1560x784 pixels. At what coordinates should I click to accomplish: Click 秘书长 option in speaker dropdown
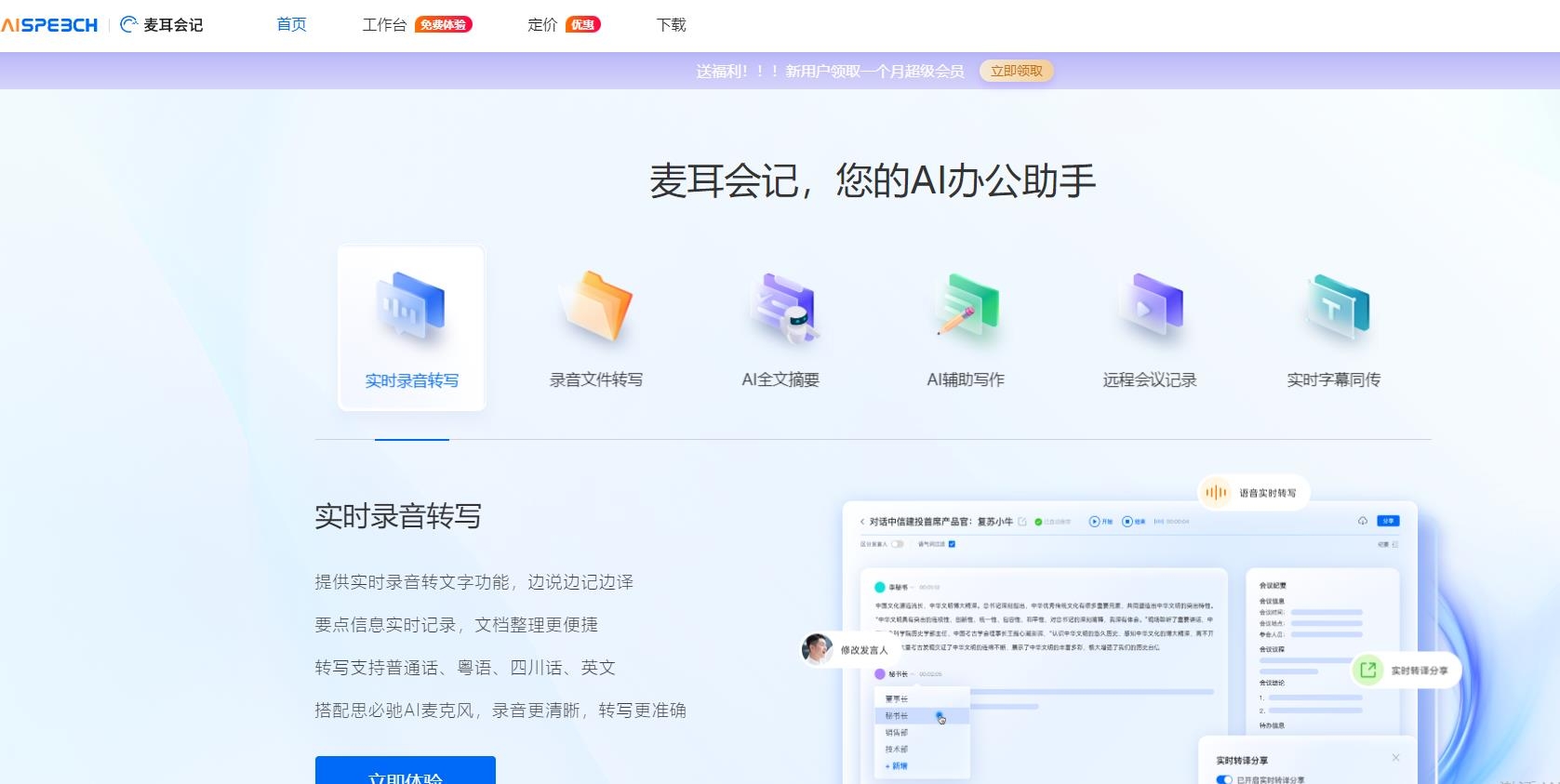(921, 716)
